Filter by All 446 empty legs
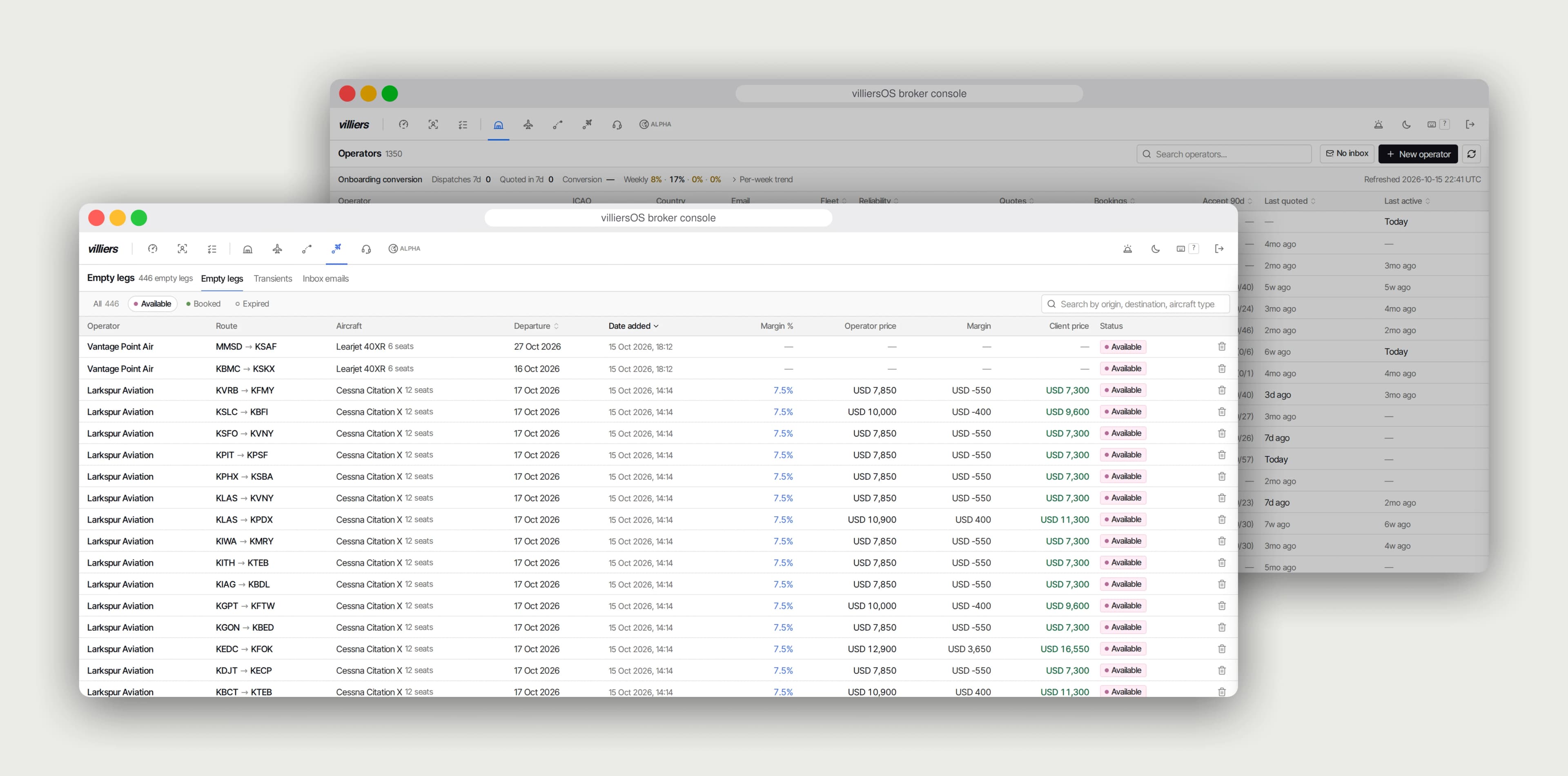 [x=106, y=304]
